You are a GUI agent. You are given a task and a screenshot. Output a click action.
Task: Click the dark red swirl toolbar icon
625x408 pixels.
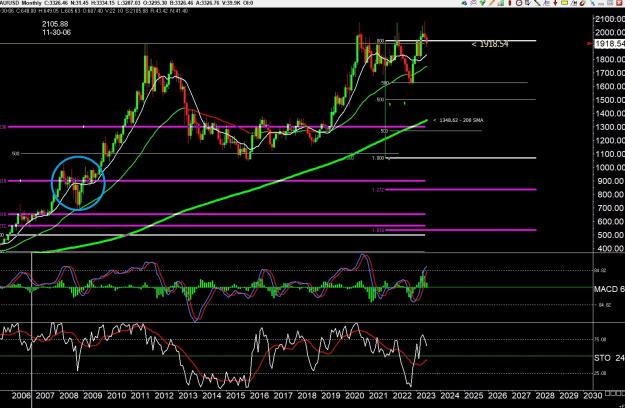coord(582,3)
